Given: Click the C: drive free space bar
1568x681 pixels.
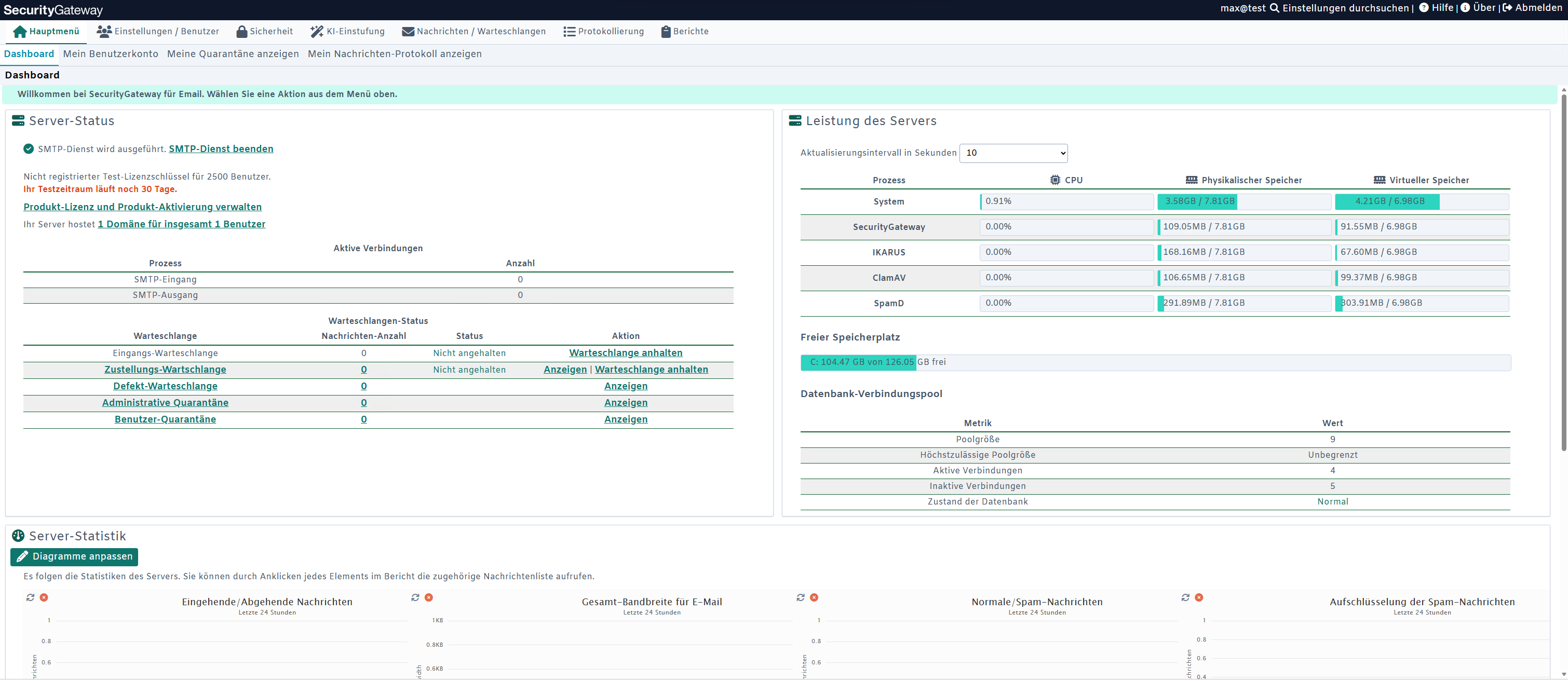Looking at the screenshot, I should point(1155,363).
